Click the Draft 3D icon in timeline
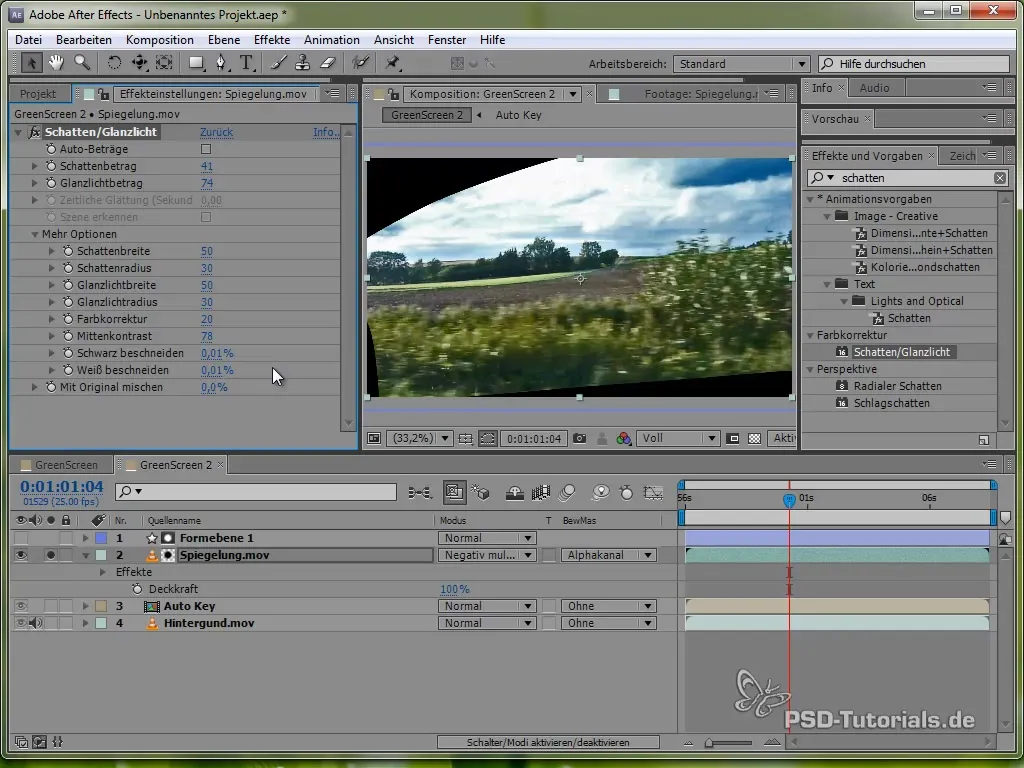1024x768 pixels. click(481, 492)
